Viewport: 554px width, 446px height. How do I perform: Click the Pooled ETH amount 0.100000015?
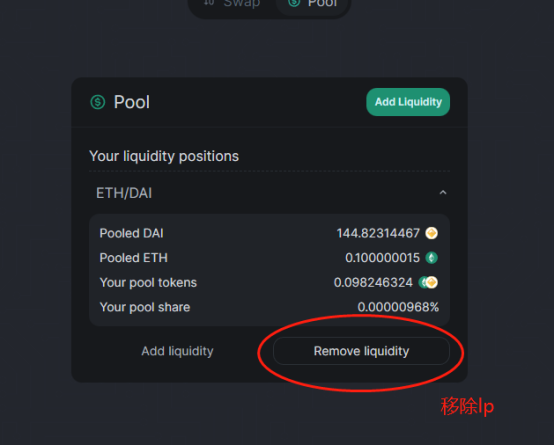(382, 258)
